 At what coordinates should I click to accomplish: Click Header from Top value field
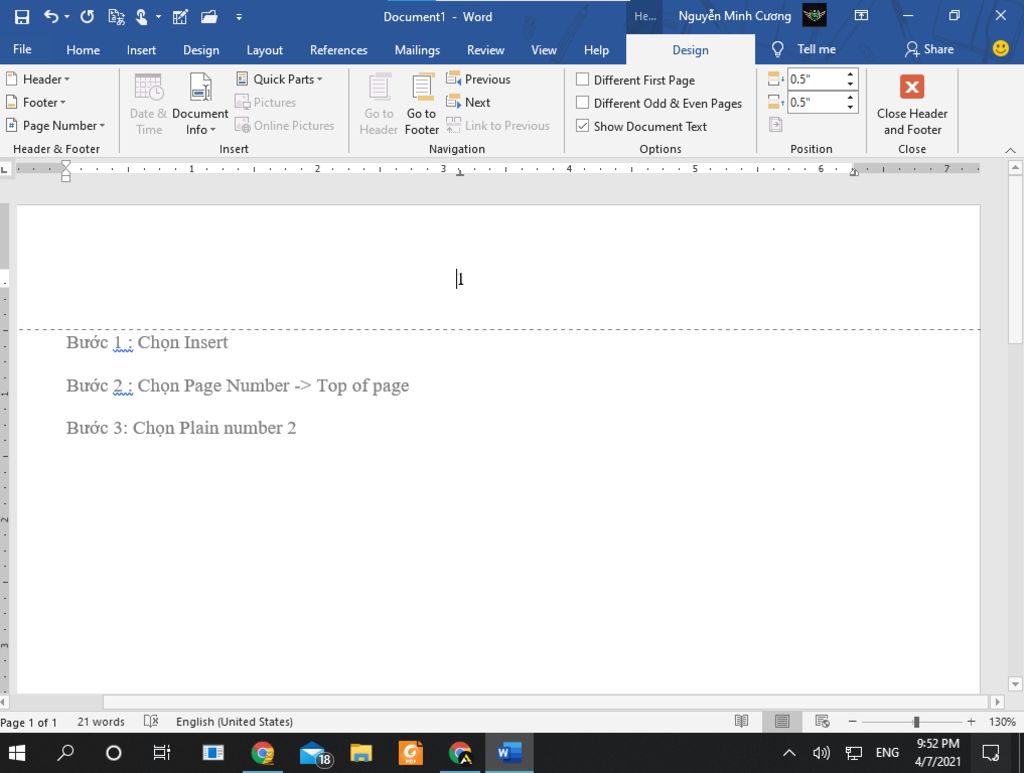click(x=816, y=79)
